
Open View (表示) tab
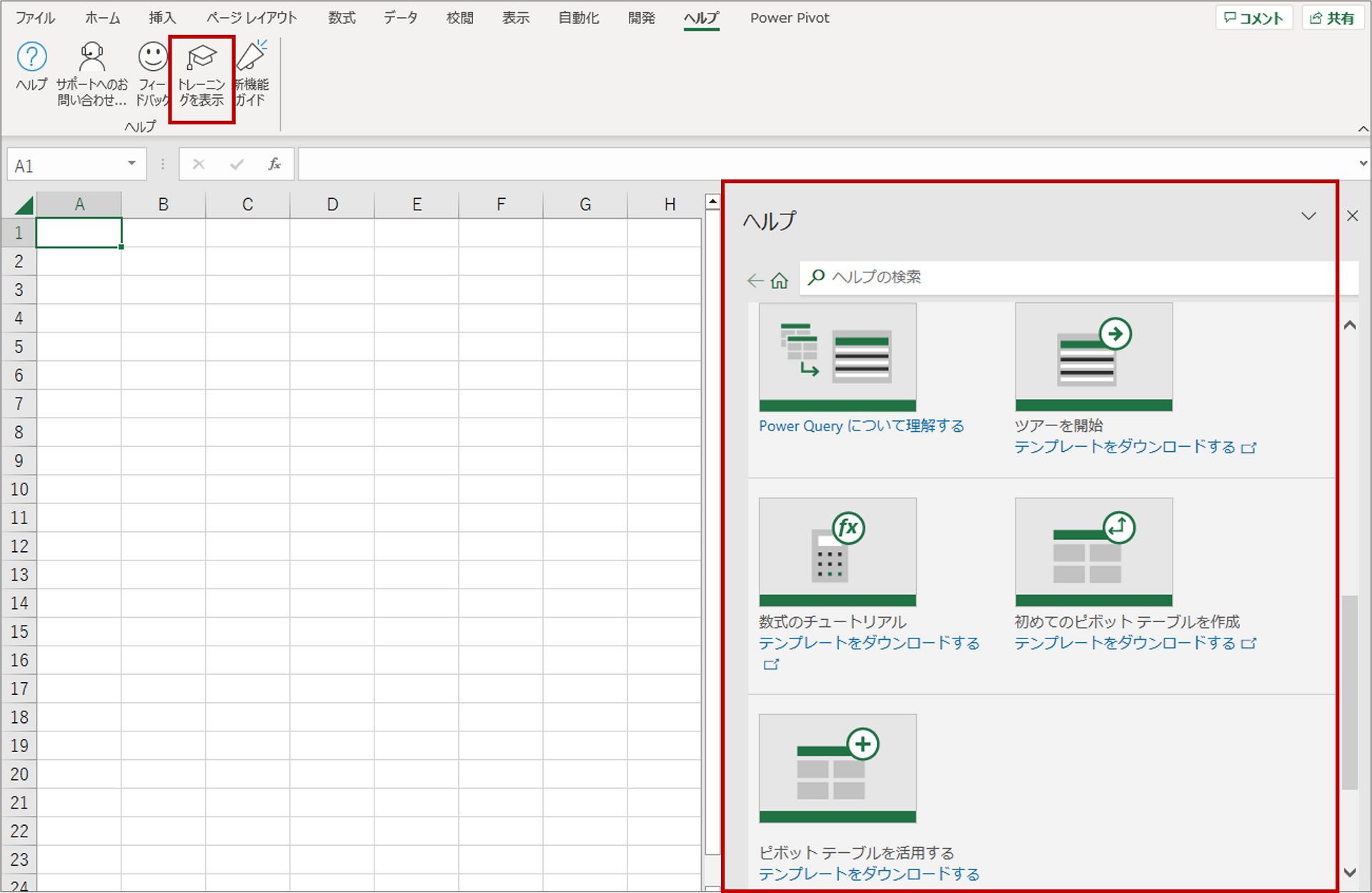(x=515, y=18)
